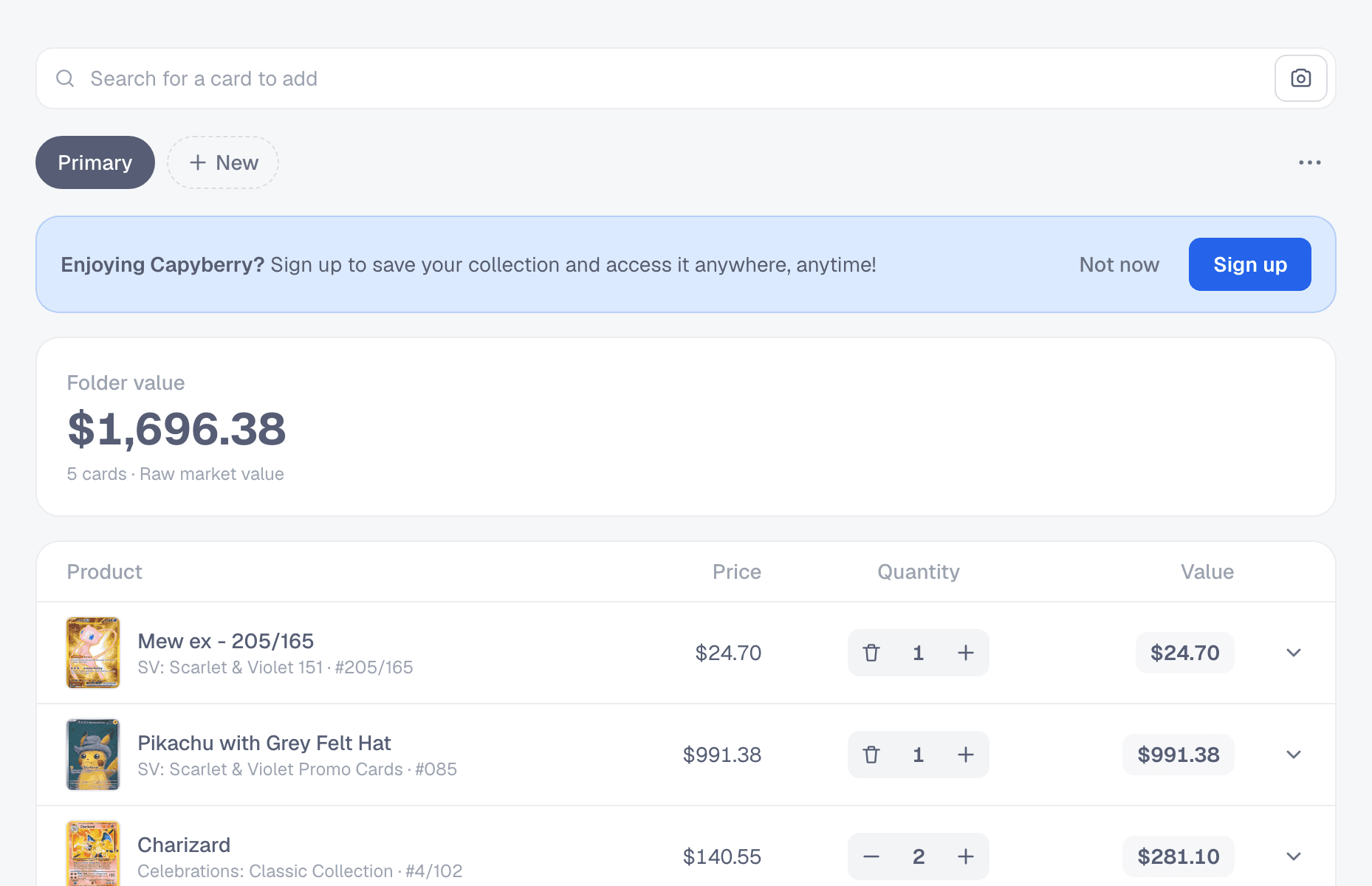1372x886 pixels.
Task: Dismiss the banner with Not now
Action: [1119, 264]
